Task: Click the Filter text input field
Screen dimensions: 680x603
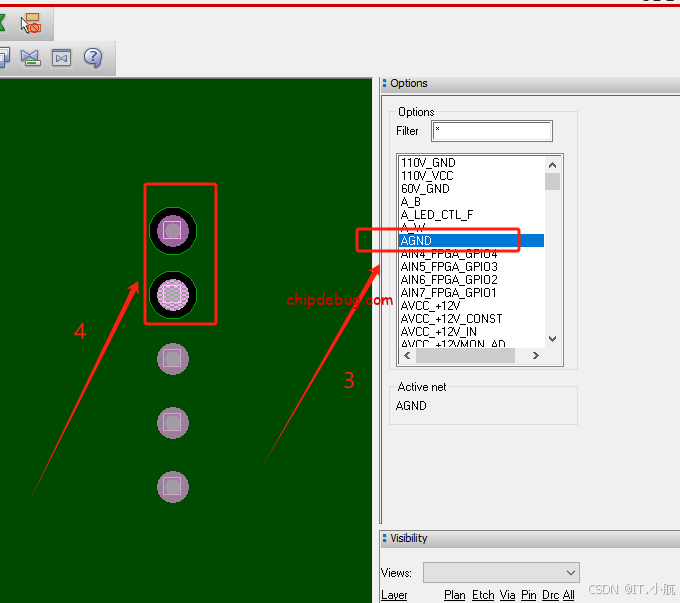Action: tap(492, 131)
